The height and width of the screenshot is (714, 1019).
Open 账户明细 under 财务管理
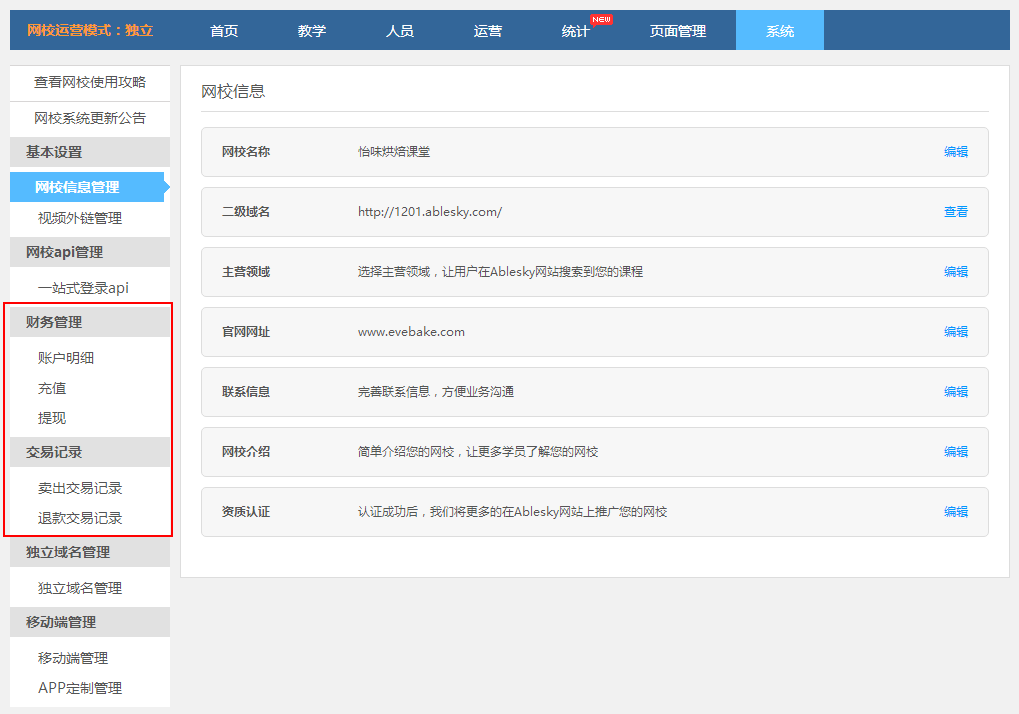click(x=66, y=358)
